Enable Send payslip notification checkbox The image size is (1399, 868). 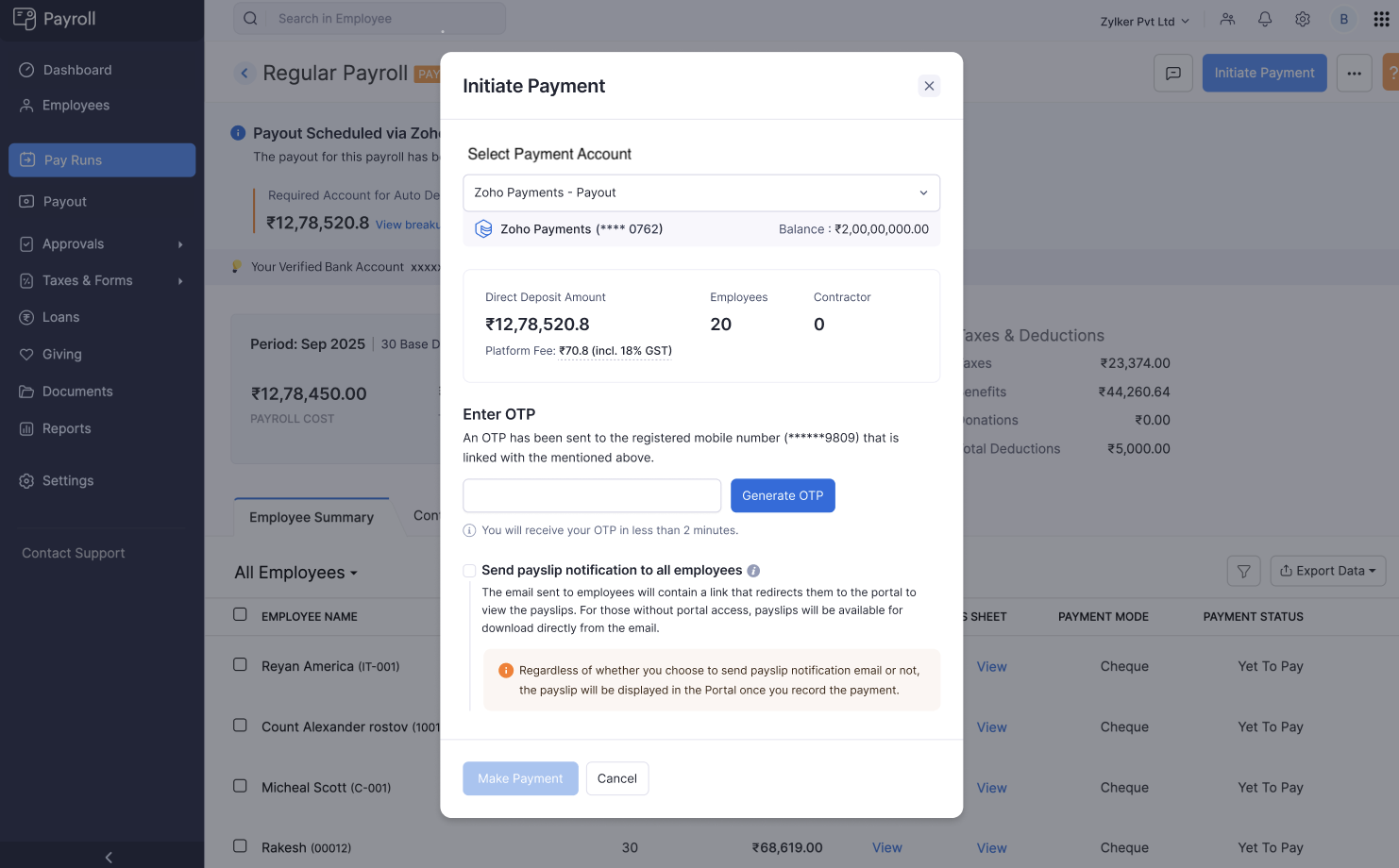click(x=469, y=571)
